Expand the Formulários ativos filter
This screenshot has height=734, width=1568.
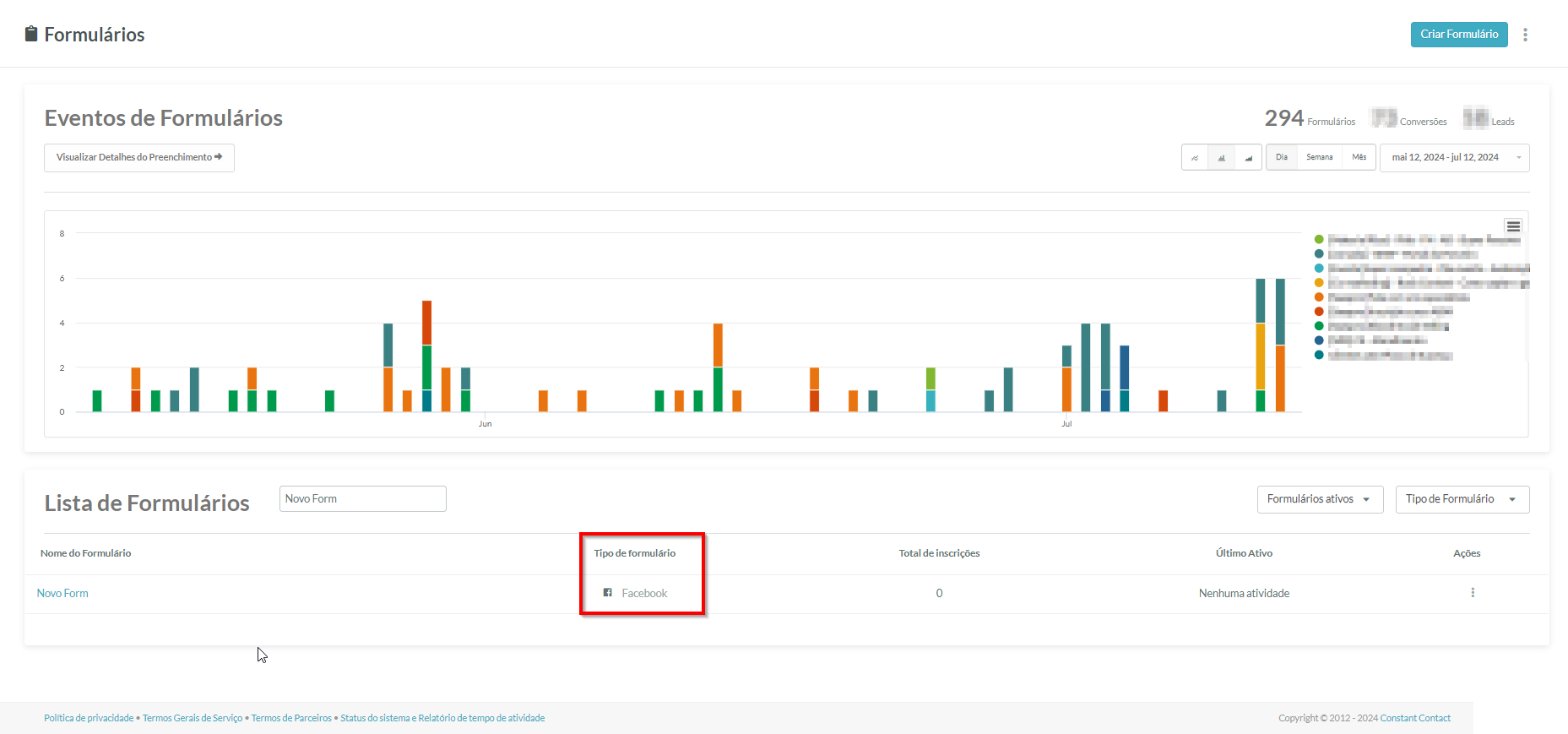pos(1319,499)
